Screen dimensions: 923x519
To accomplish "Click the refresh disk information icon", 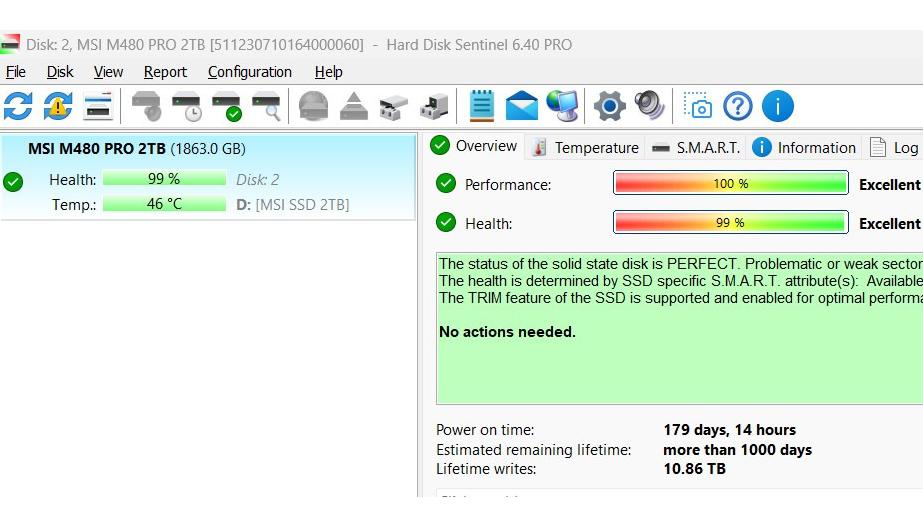I will (x=18, y=107).
